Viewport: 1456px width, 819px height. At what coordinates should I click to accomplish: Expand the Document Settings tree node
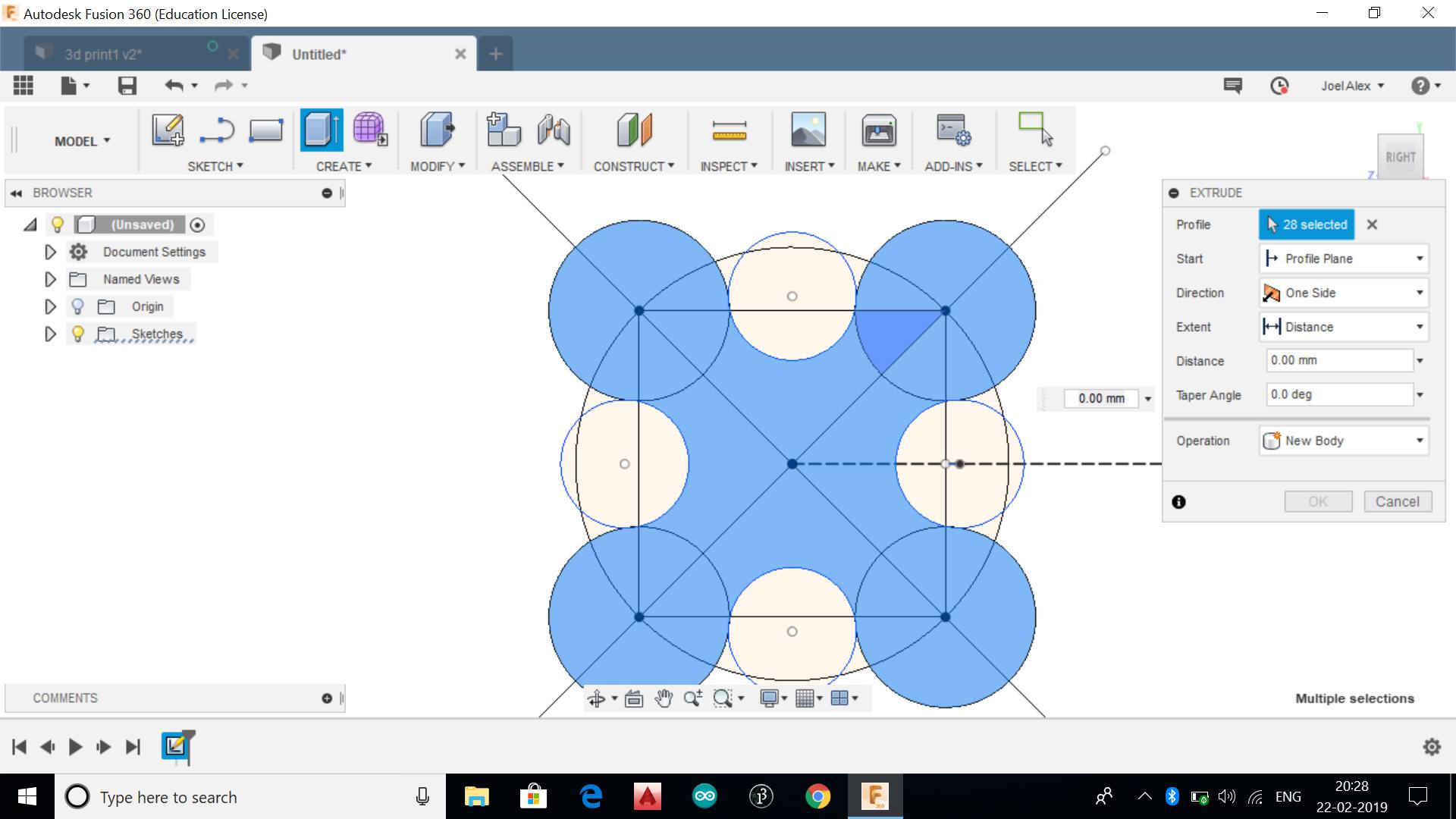coord(50,252)
